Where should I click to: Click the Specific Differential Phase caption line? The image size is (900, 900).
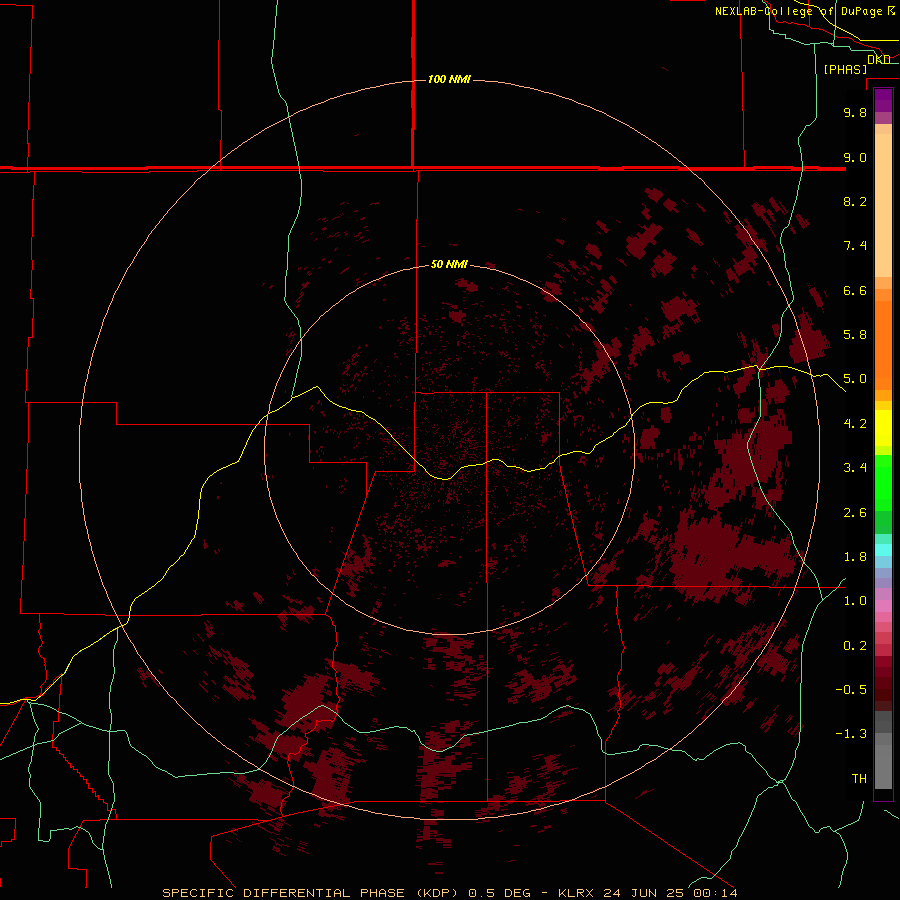(449, 893)
